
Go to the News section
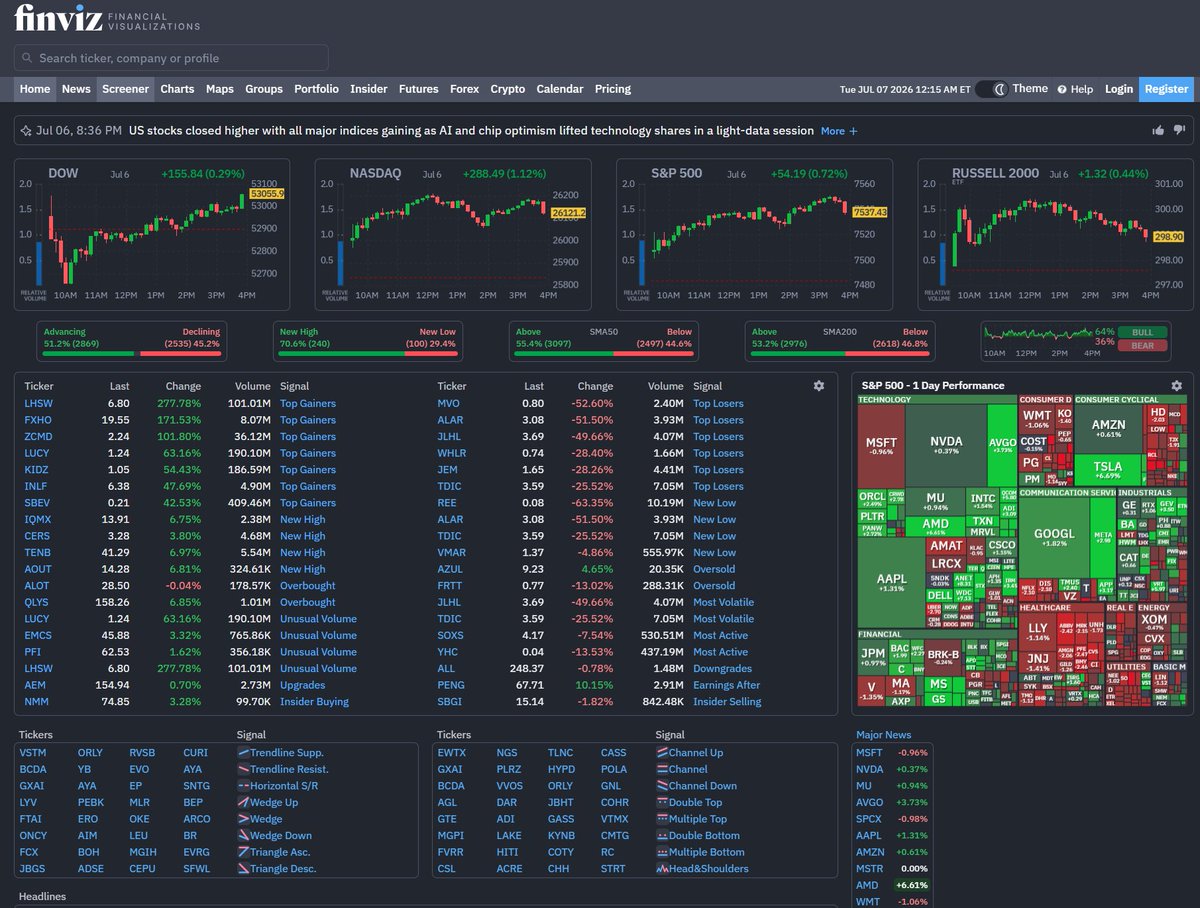76,89
